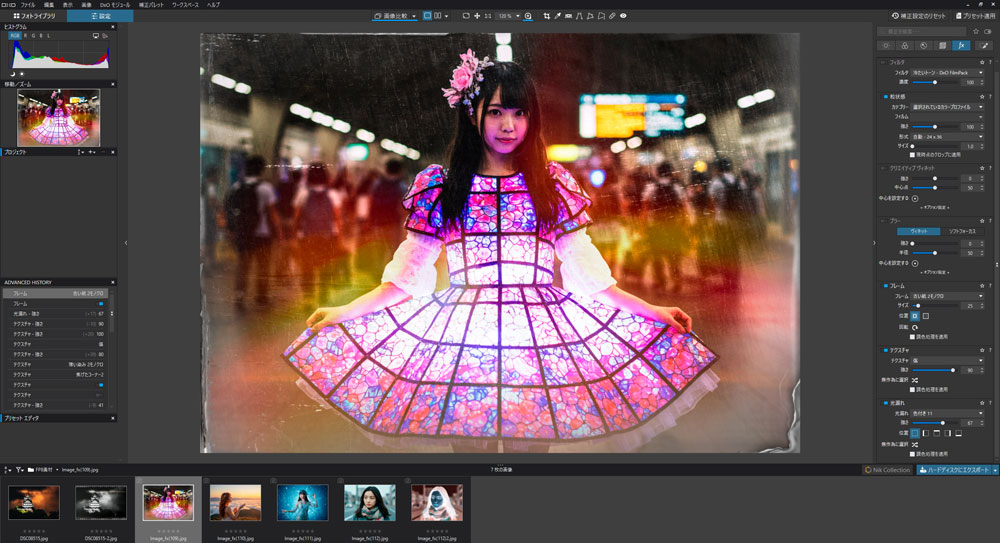Check the Frame 'apply color rendering' checkbox
Viewport: 1000px width, 543px height.
912,336
